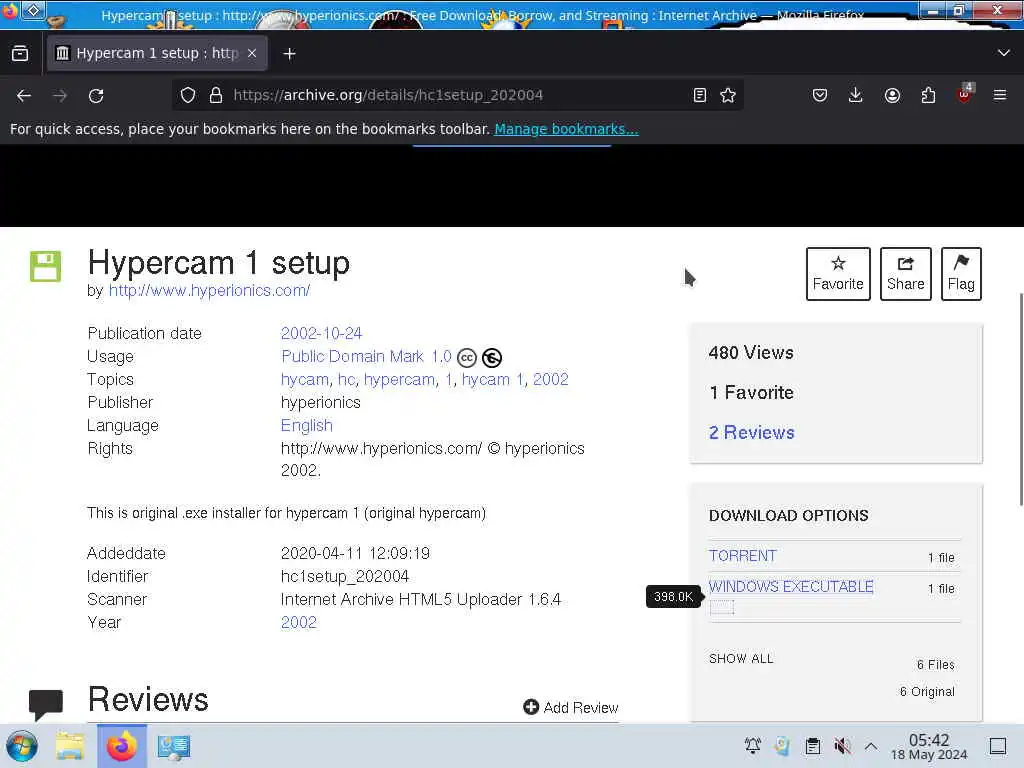The image size is (1024, 768).
Task: Click the 6 Original files text
Action: click(927, 692)
